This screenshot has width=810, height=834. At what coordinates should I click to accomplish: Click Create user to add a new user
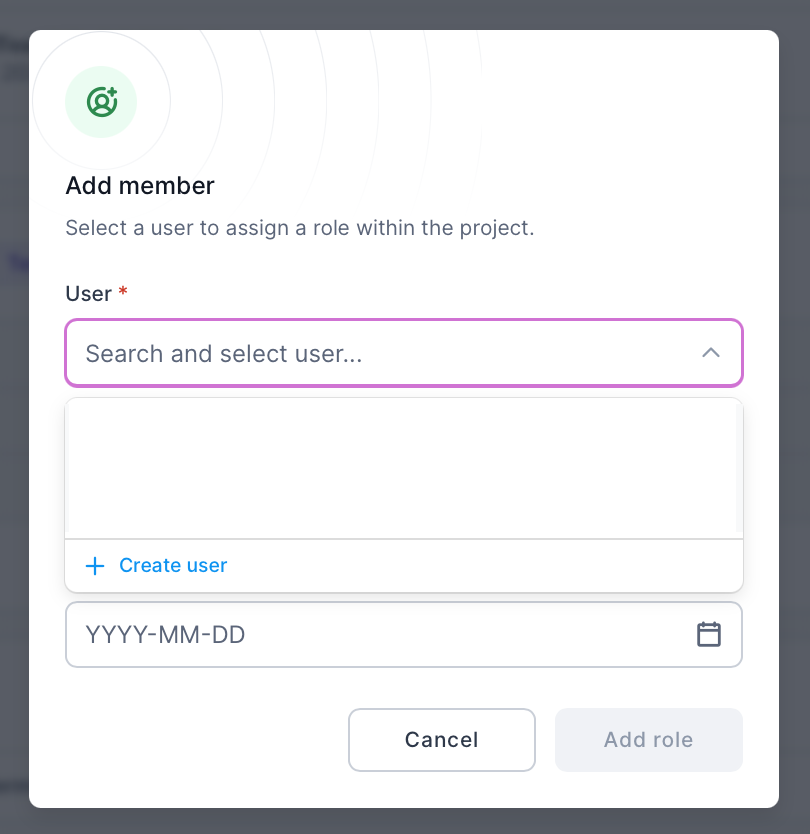[173, 565]
